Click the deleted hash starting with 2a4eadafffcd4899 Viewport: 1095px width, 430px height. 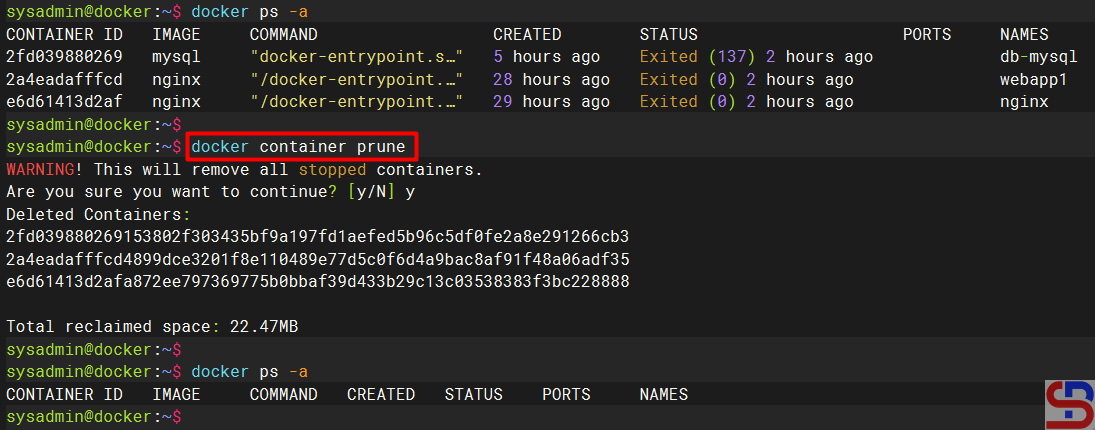(317, 259)
